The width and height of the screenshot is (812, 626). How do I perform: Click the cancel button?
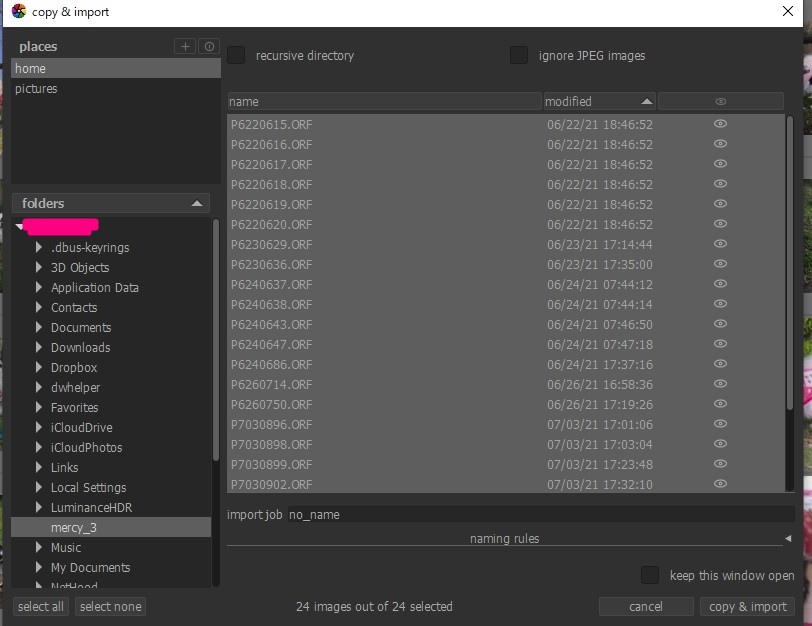tap(646, 606)
